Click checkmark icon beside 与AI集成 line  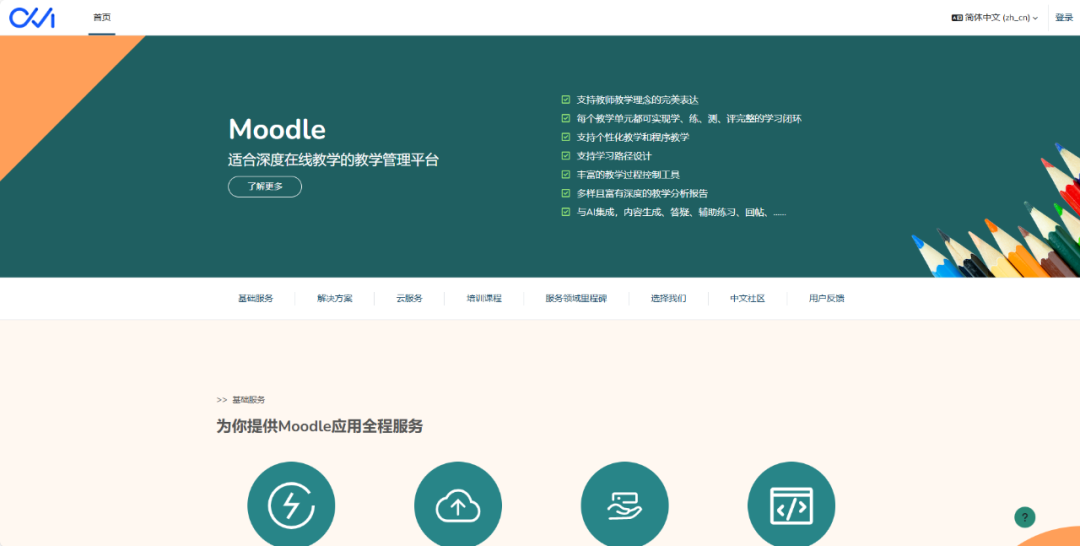tap(566, 212)
